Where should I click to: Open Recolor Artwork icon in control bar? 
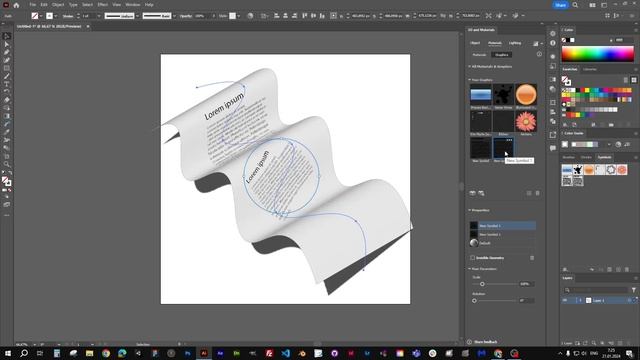pyautogui.click(x=250, y=16)
